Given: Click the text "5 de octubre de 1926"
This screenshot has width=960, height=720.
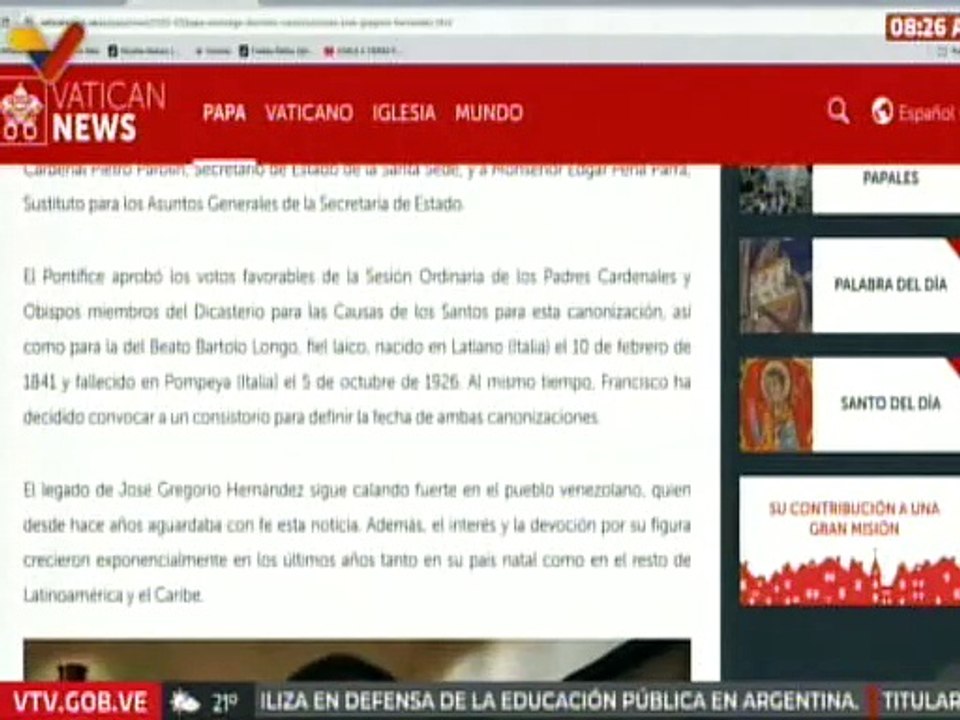Looking at the screenshot, I should [380, 382].
